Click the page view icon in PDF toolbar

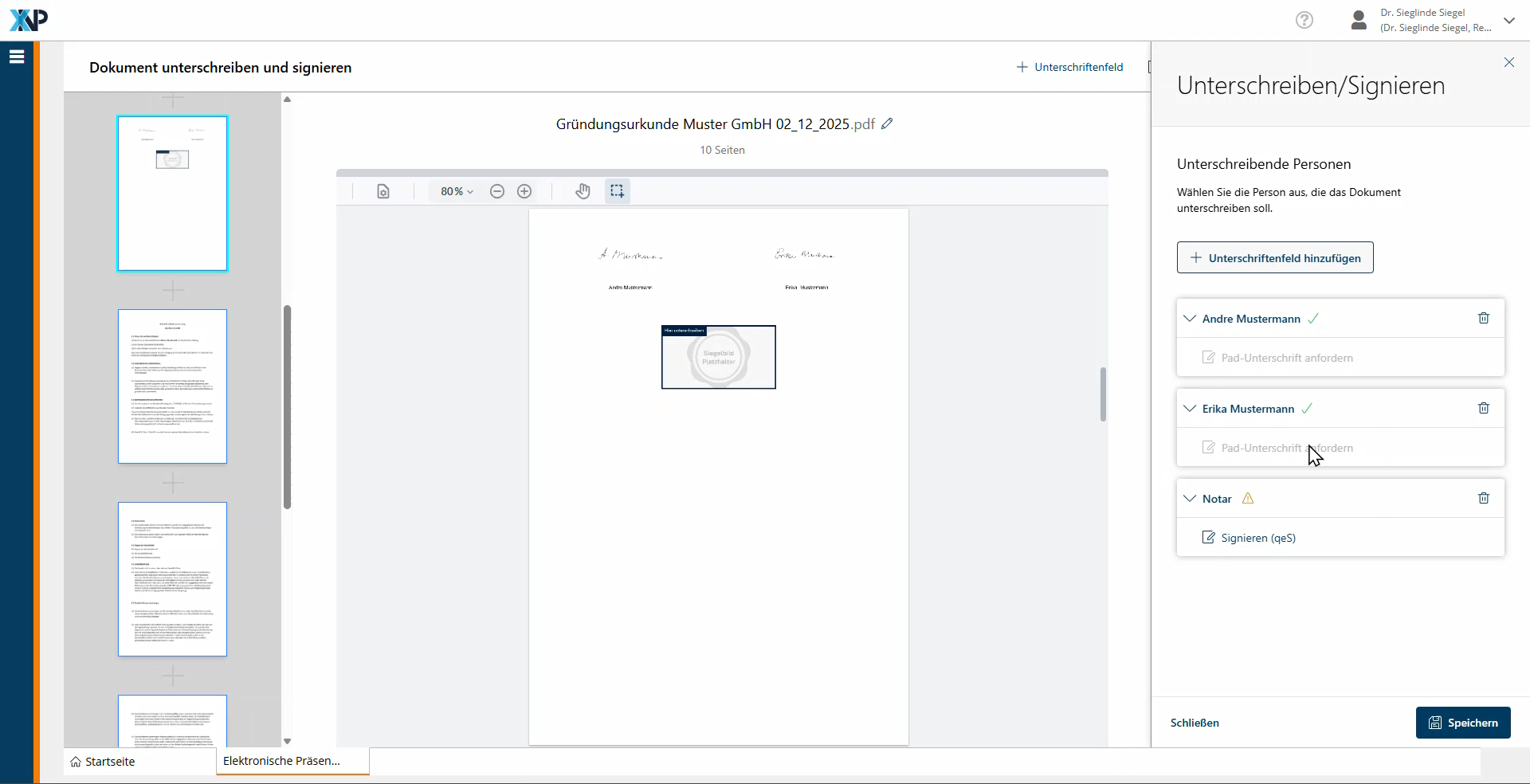pyautogui.click(x=383, y=191)
